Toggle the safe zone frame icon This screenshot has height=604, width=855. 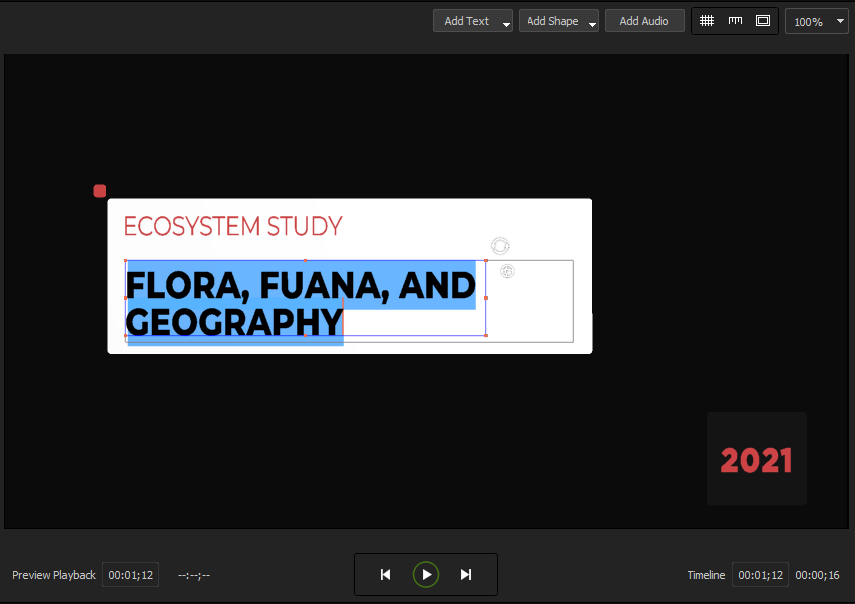[x=763, y=21]
